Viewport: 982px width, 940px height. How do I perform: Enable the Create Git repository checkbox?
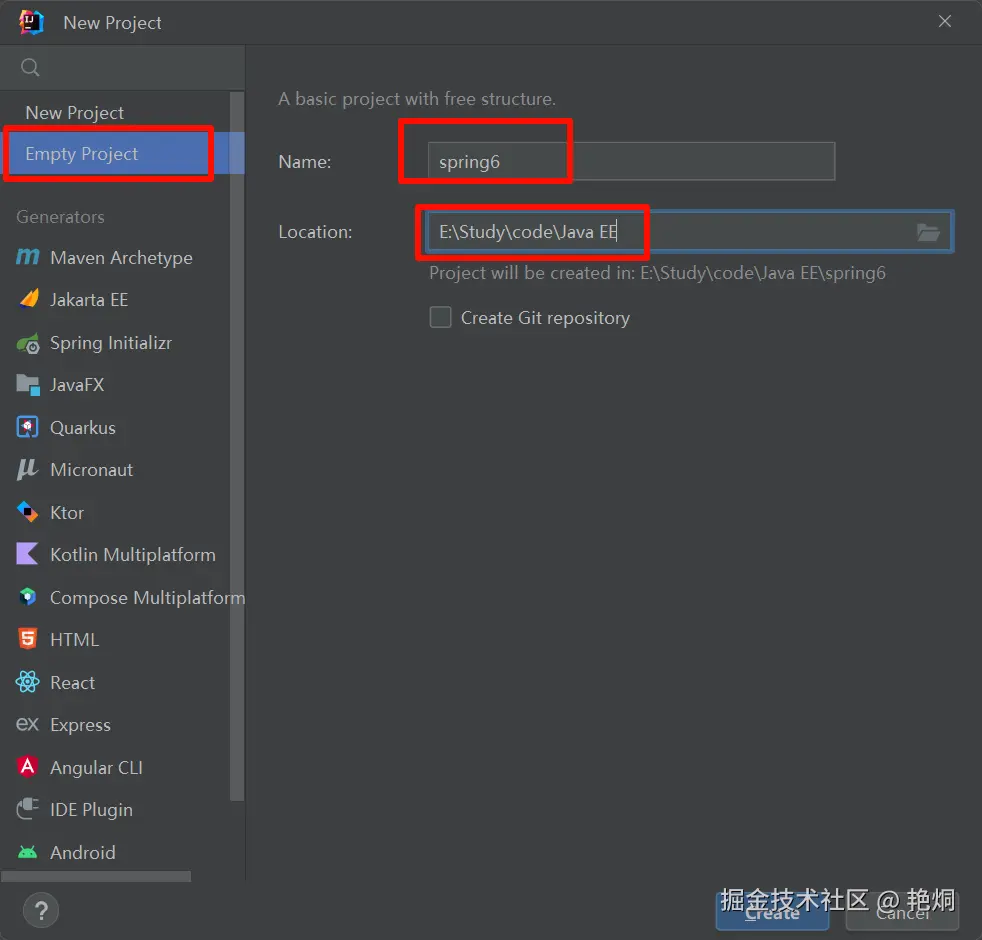pos(440,317)
